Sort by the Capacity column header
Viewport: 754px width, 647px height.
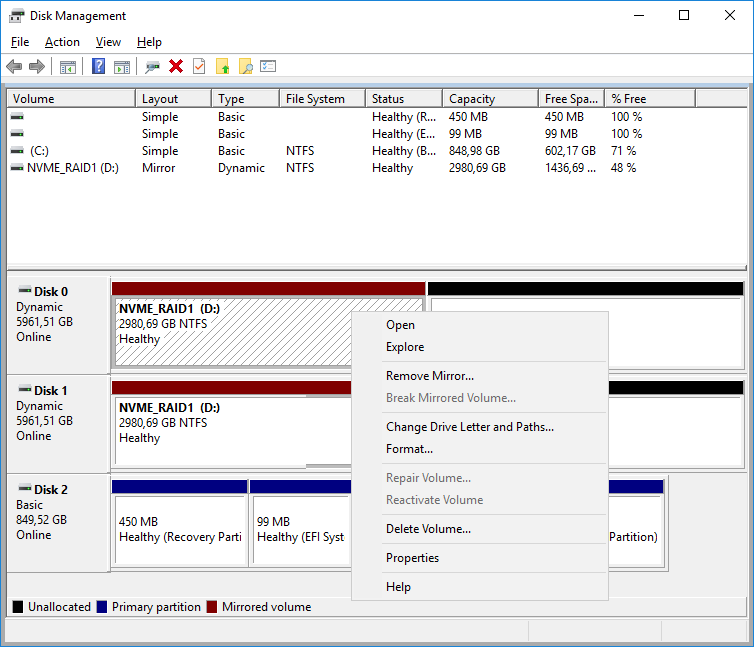(x=490, y=99)
